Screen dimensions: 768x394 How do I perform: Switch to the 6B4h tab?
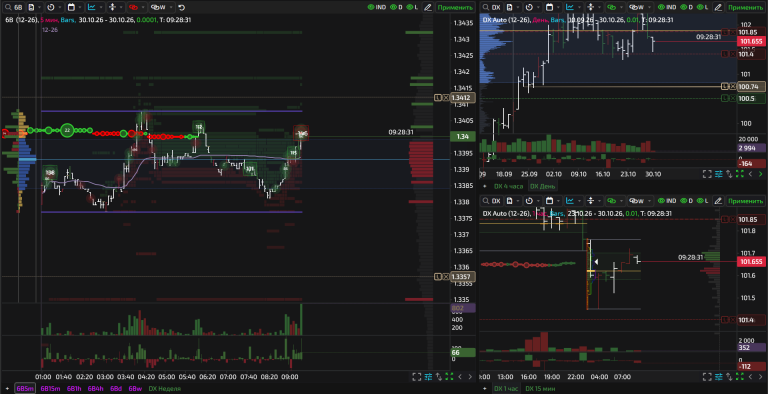pyautogui.click(x=96, y=389)
